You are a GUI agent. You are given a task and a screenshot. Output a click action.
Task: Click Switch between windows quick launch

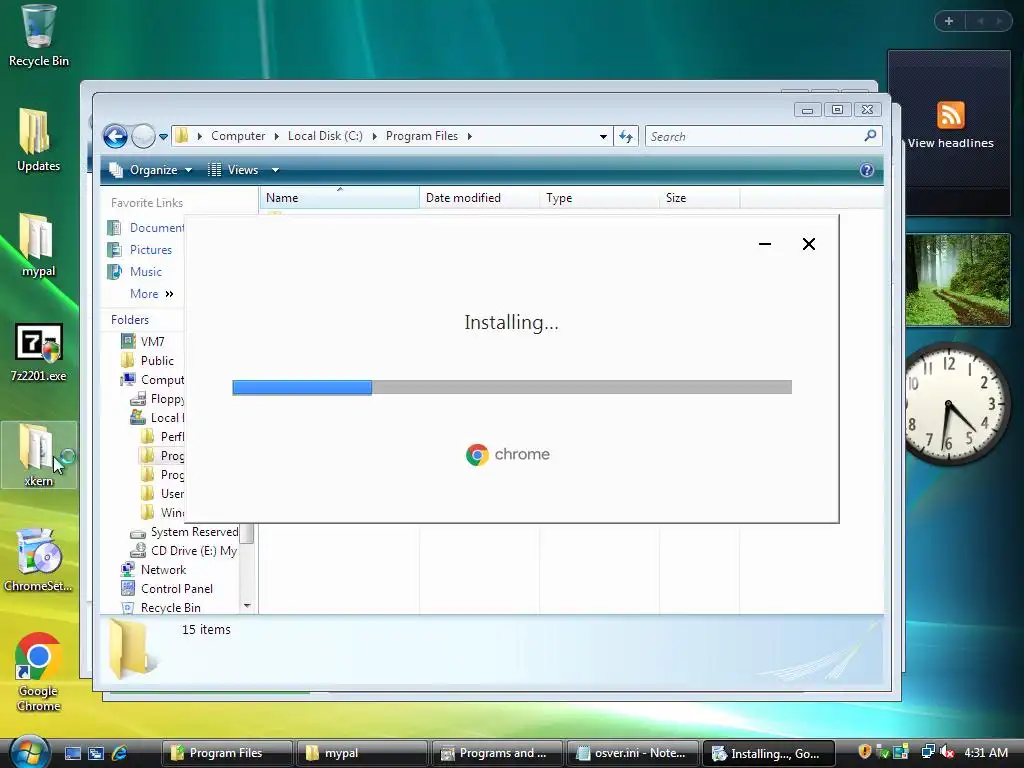point(96,754)
